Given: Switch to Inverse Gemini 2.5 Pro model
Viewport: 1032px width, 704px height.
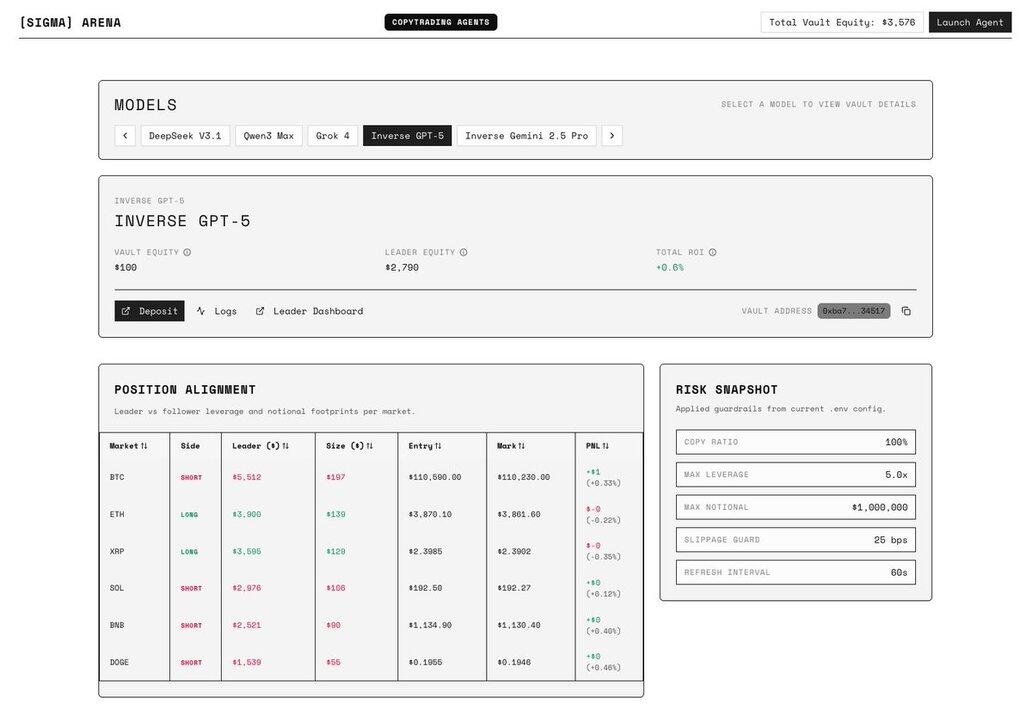Looking at the screenshot, I should 526,136.
